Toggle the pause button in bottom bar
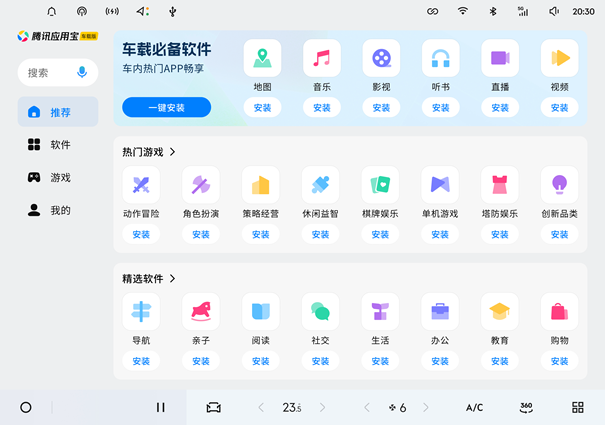605x425 pixels. [x=160, y=408]
